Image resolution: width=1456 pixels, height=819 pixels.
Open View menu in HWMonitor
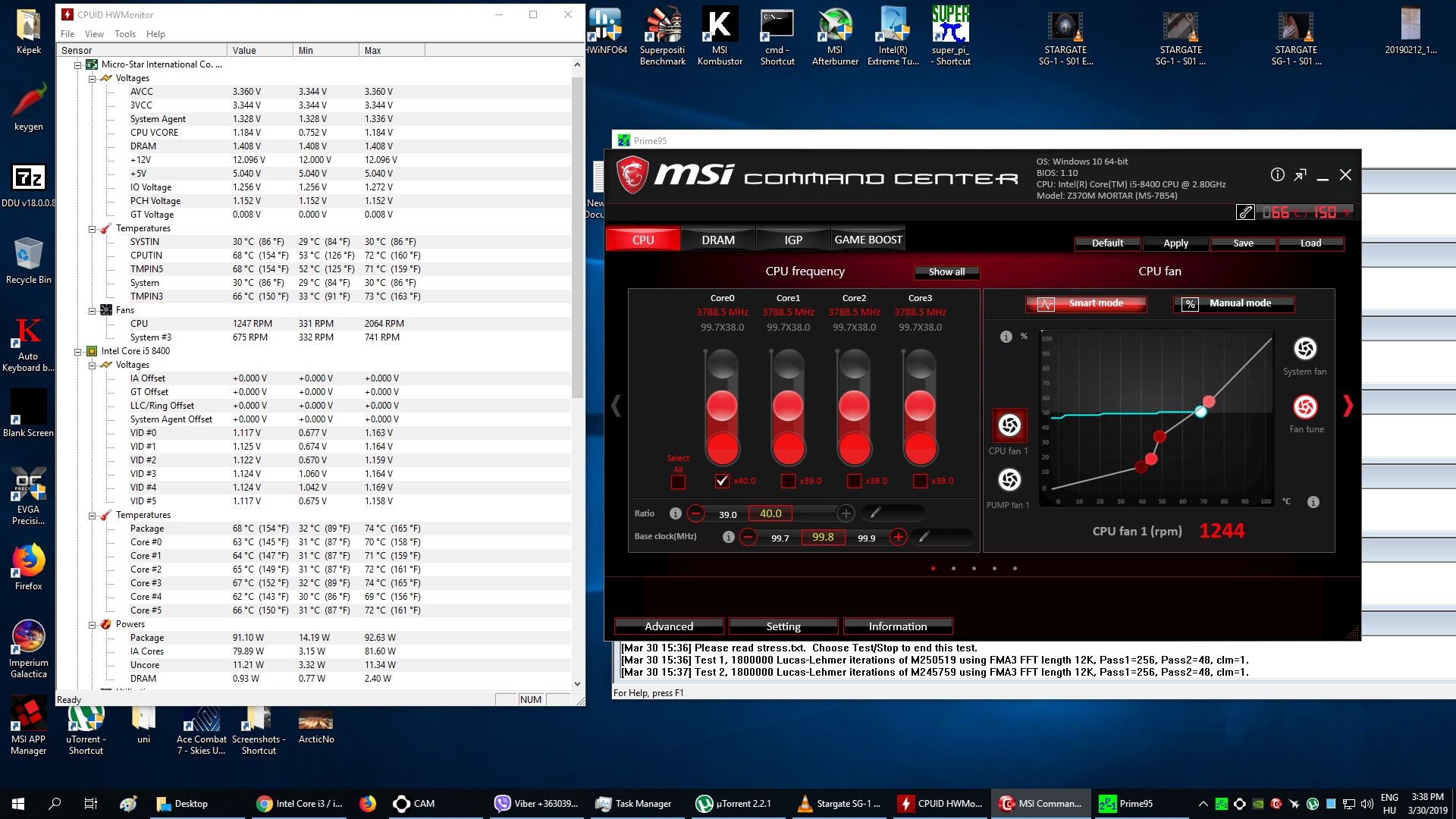[94, 34]
